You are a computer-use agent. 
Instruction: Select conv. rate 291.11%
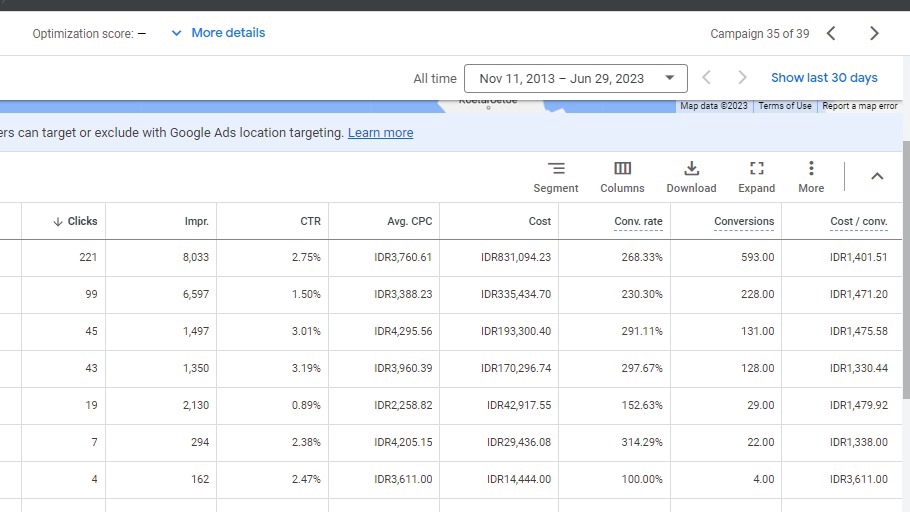point(641,331)
